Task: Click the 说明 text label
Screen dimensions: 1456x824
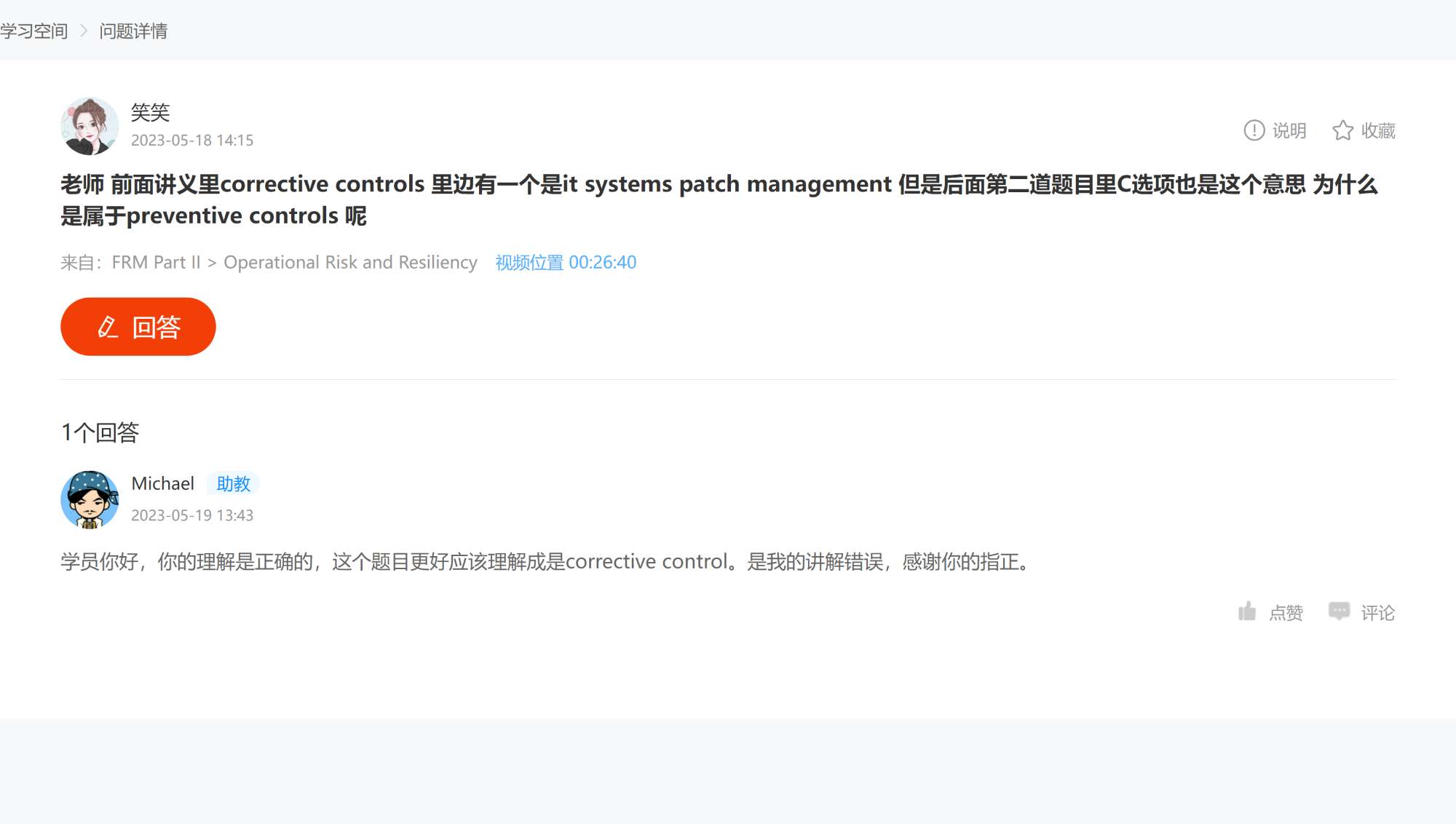Action: [x=1289, y=130]
